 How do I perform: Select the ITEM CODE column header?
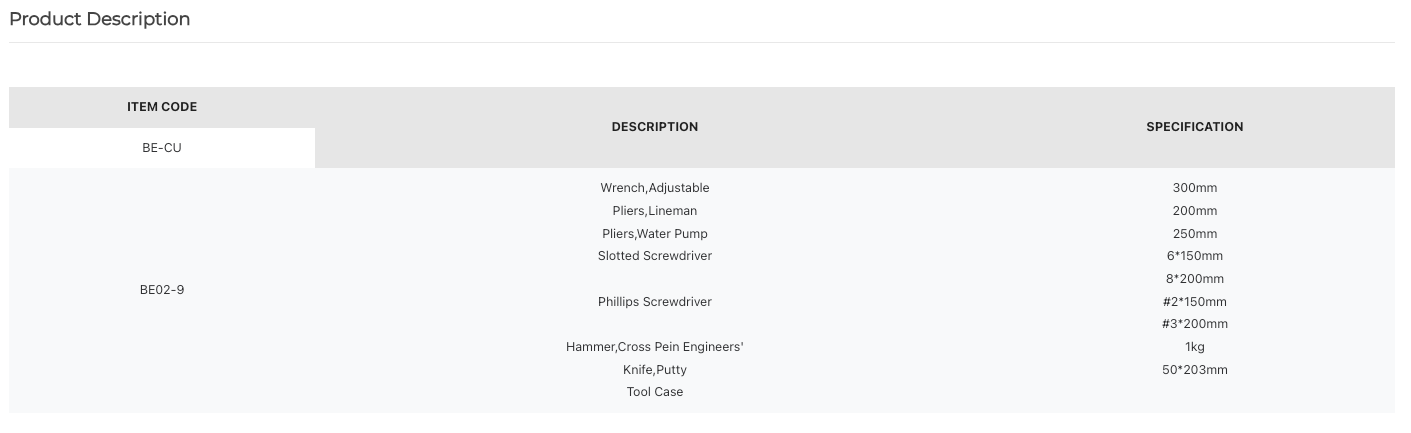coord(162,107)
